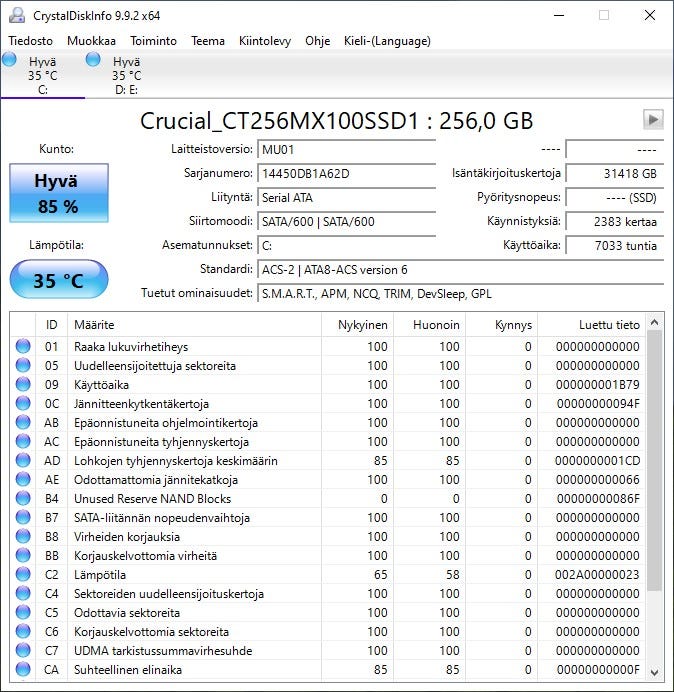674x692 pixels.
Task: Open the Ohje menu
Action: tap(318, 41)
